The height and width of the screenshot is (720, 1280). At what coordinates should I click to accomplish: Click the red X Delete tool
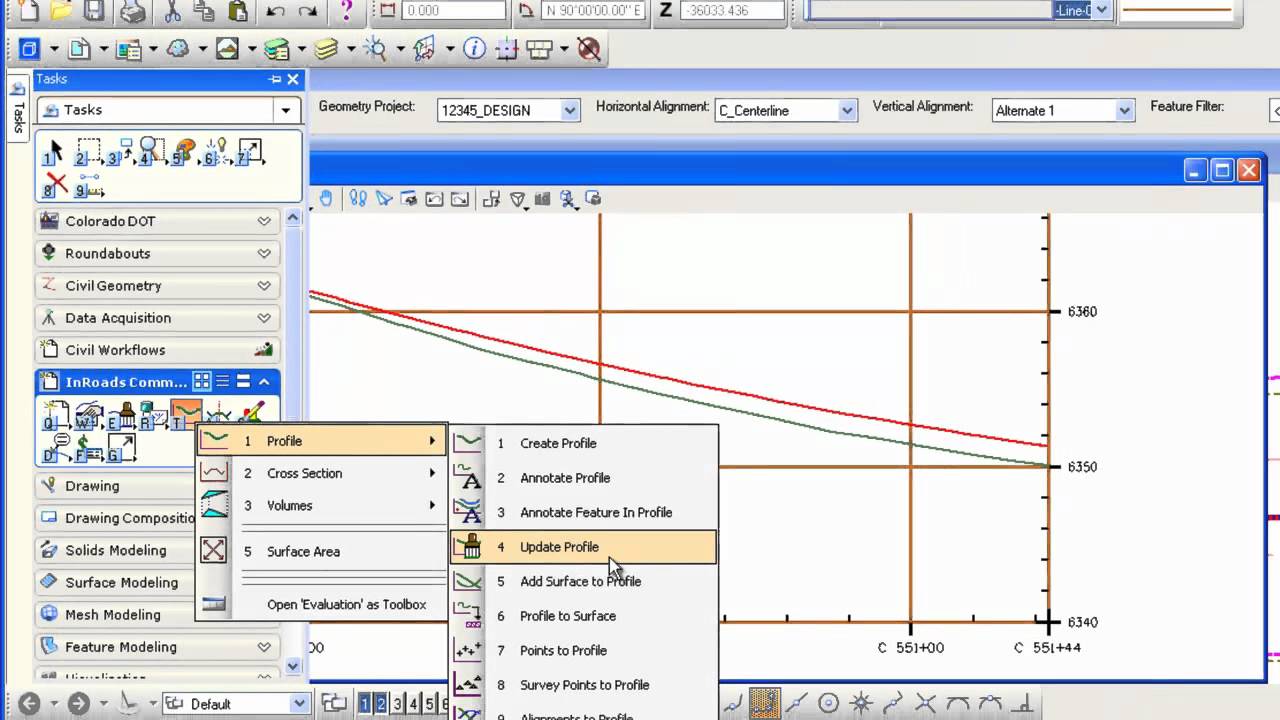(55, 184)
